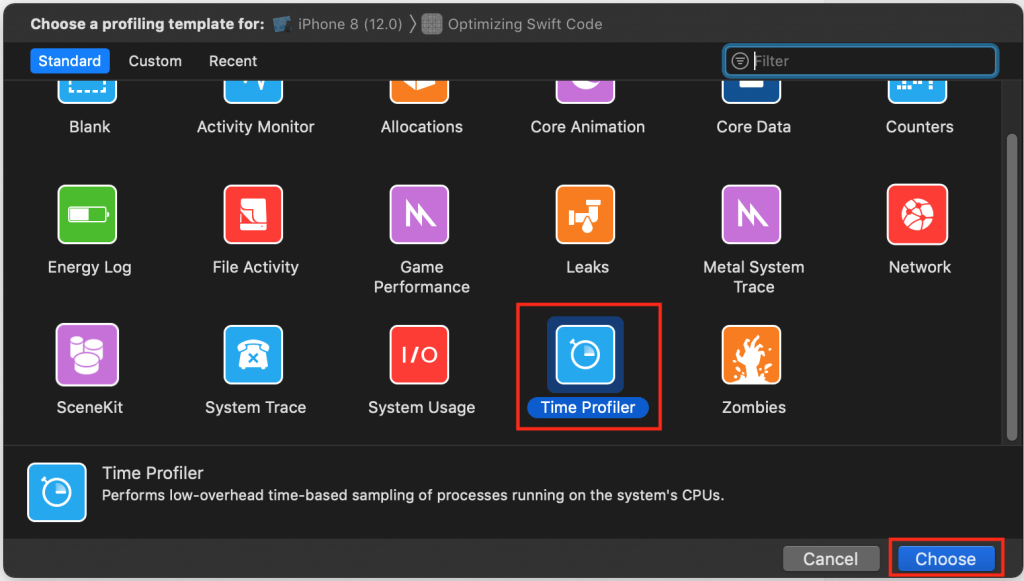Viewport: 1024px width, 581px height.
Task: Pick the System Trace template icon
Action: [254, 355]
